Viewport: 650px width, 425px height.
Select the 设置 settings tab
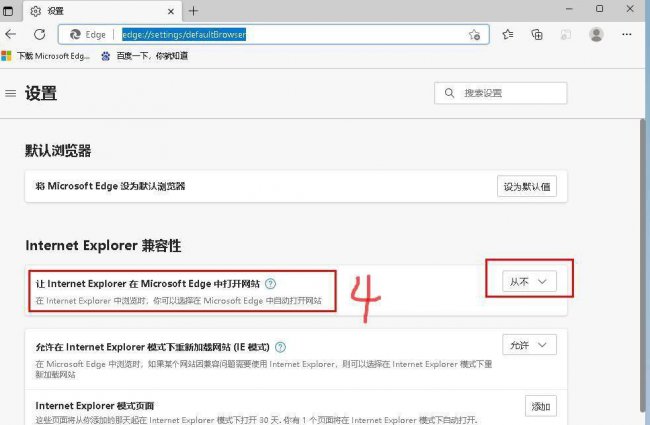(x=102, y=11)
